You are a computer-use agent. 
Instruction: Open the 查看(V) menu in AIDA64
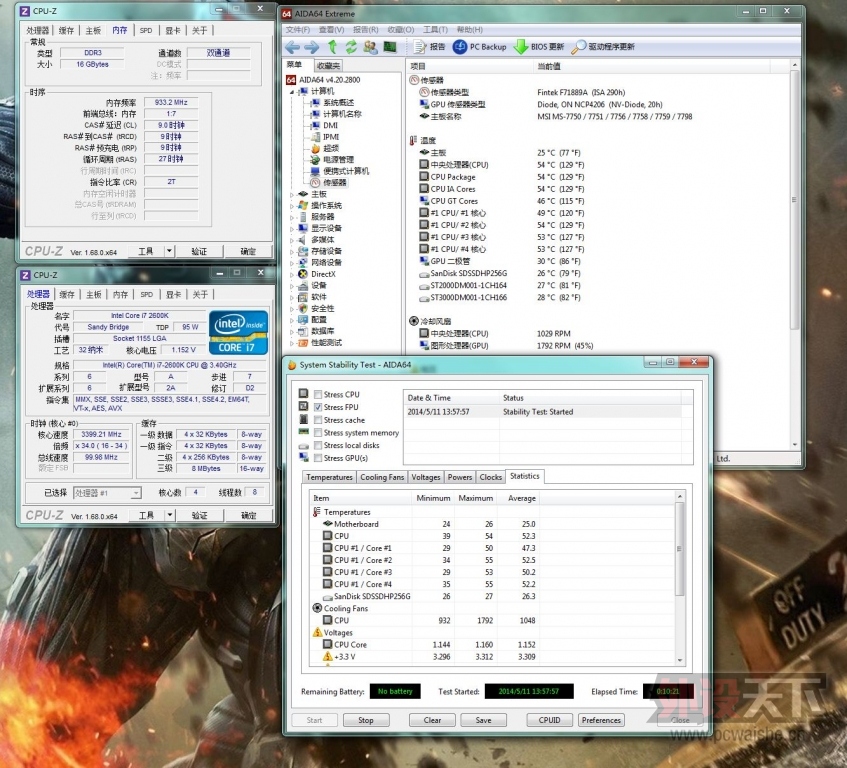[331, 30]
